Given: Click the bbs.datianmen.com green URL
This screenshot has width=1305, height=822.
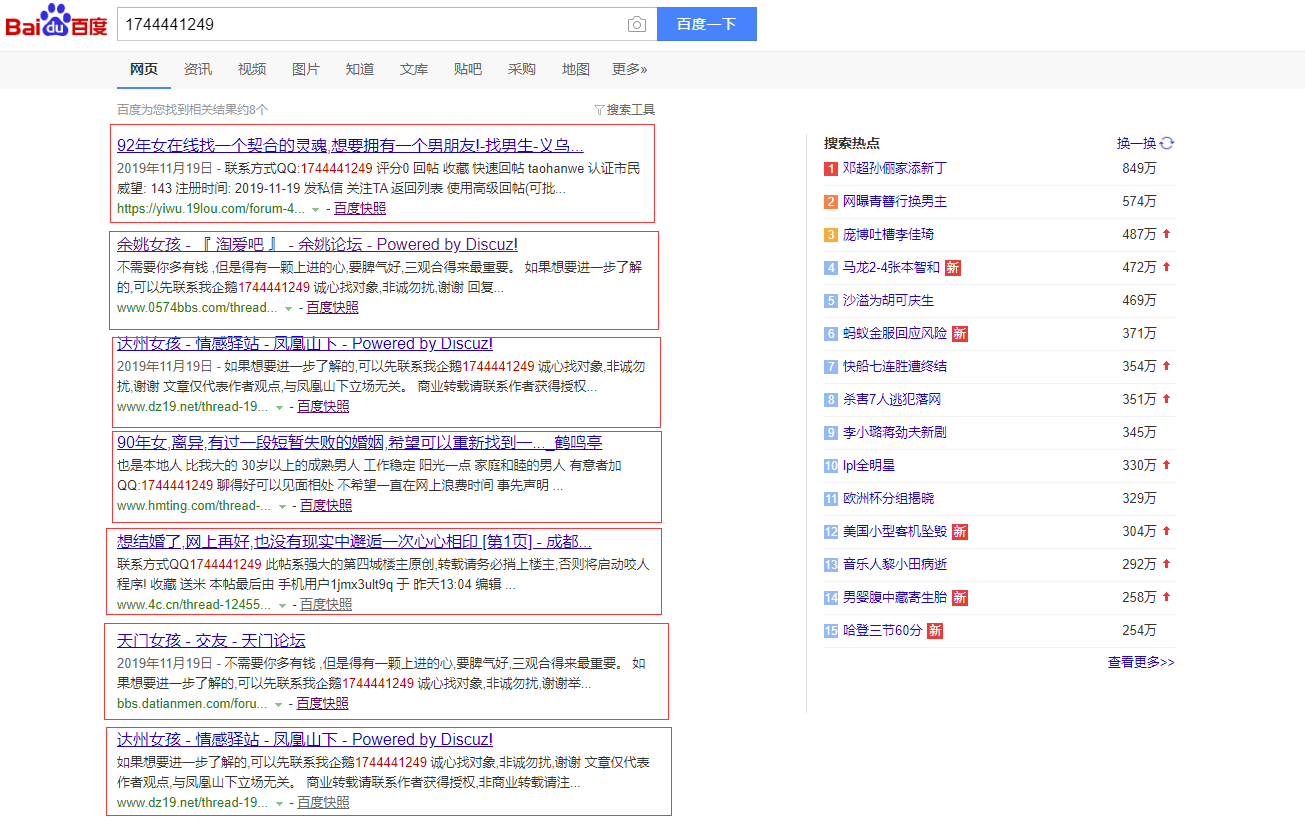Looking at the screenshot, I should coord(193,703).
